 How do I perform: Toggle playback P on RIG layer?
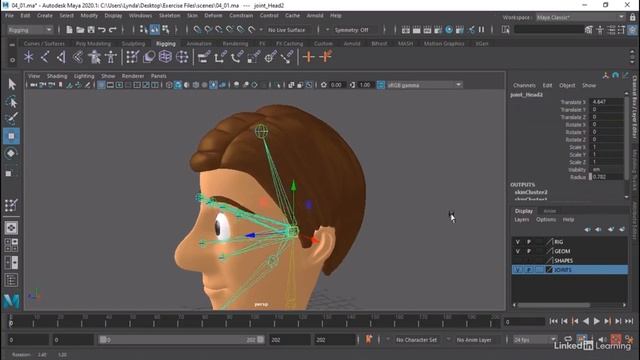pyautogui.click(x=529, y=242)
